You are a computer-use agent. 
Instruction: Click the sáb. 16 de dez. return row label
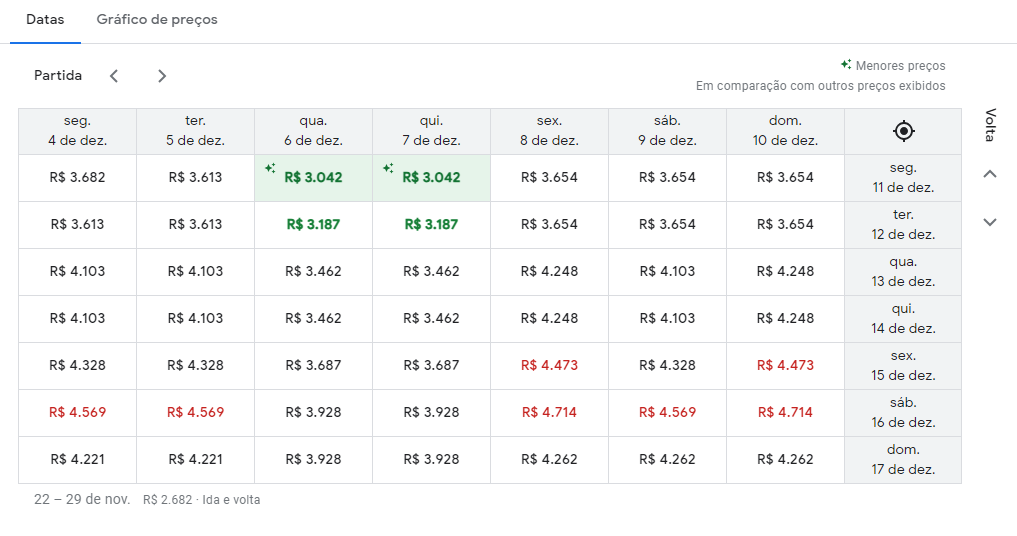[x=903, y=413]
